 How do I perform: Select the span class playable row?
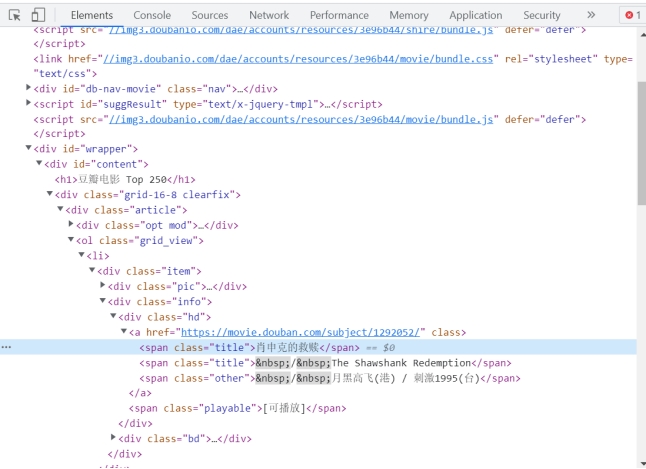click(238, 408)
